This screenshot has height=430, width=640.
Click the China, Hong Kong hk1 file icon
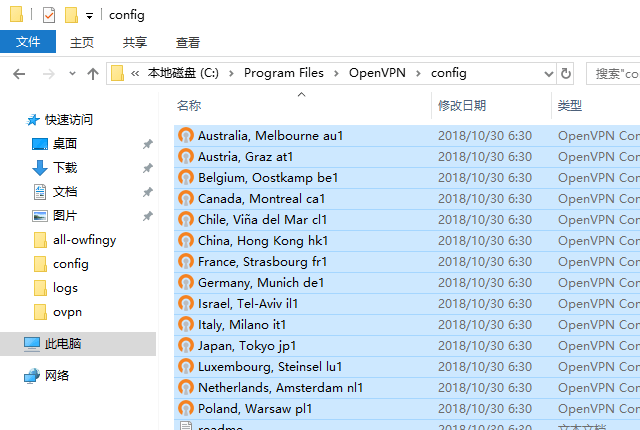click(186, 241)
